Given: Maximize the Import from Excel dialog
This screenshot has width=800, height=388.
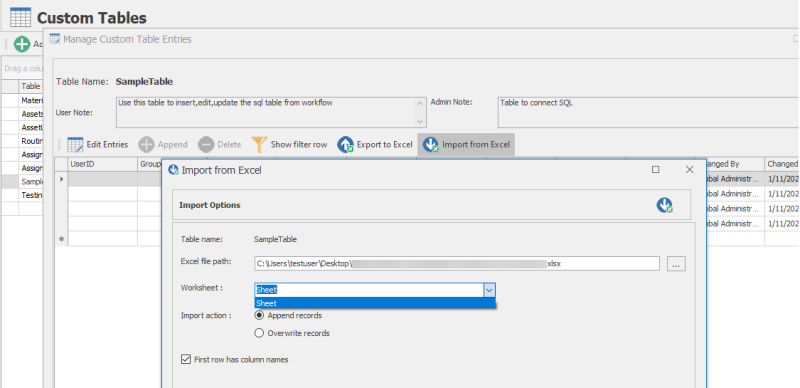Looking at the screenshot, I should pos(656,169).
